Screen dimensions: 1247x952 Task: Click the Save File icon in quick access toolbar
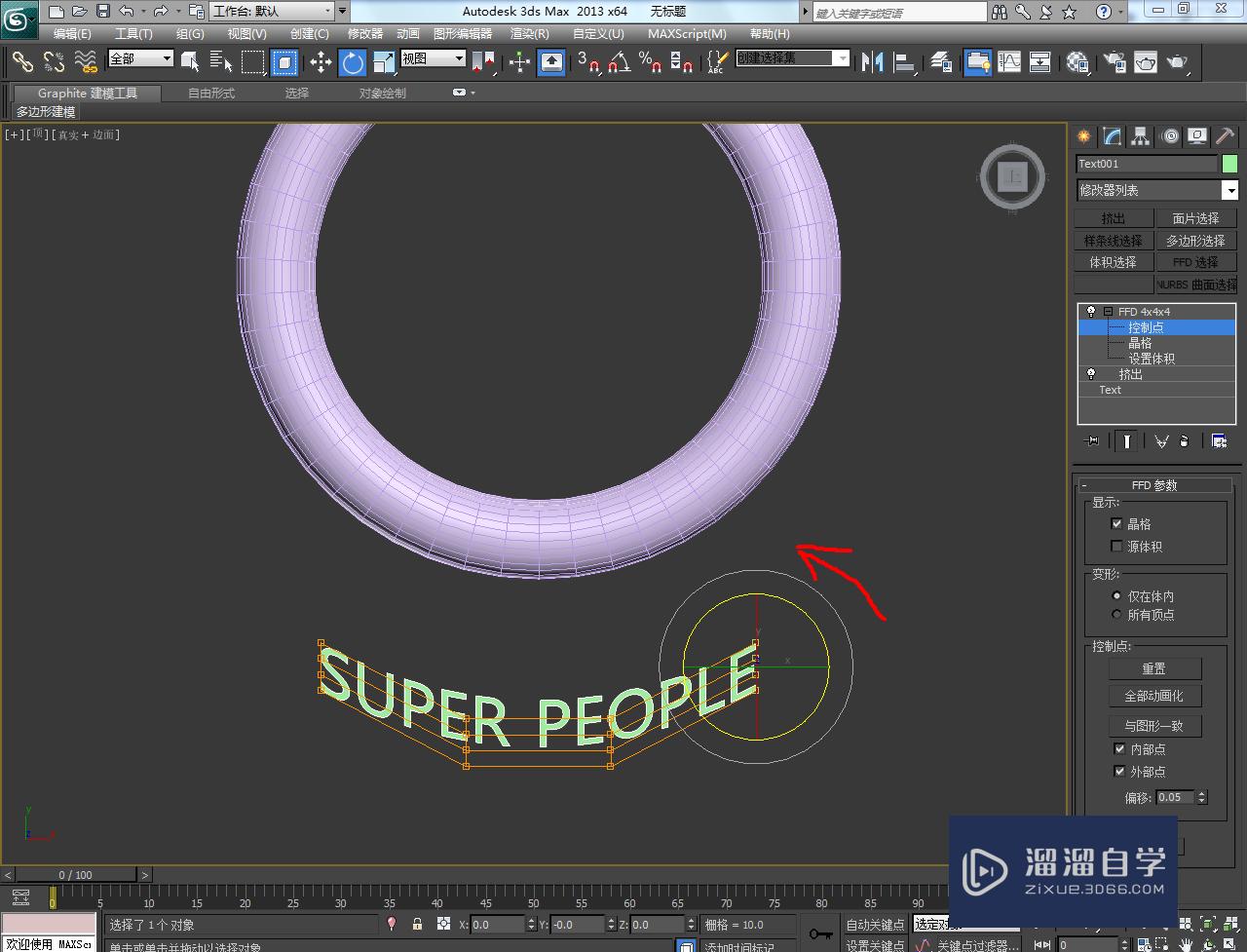pos(102,12)
